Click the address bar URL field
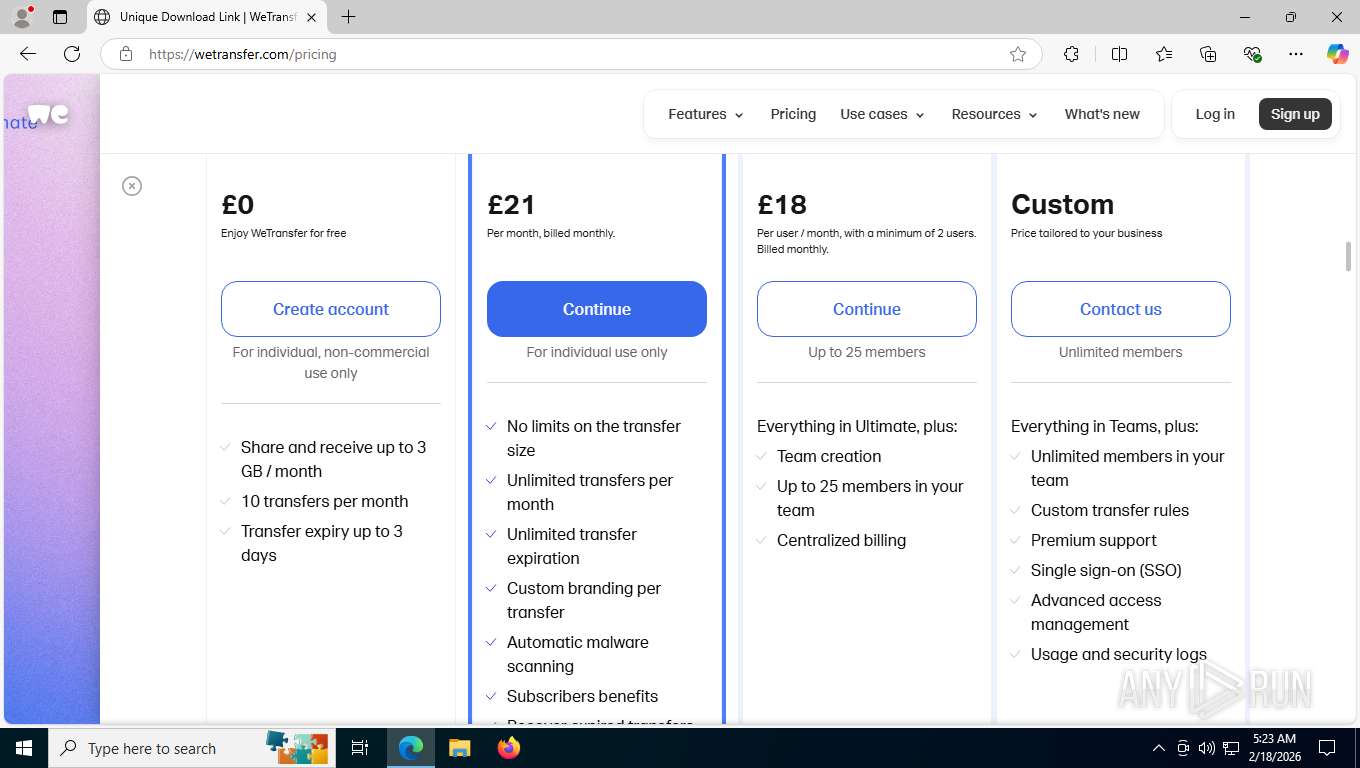 pos(570,54)
